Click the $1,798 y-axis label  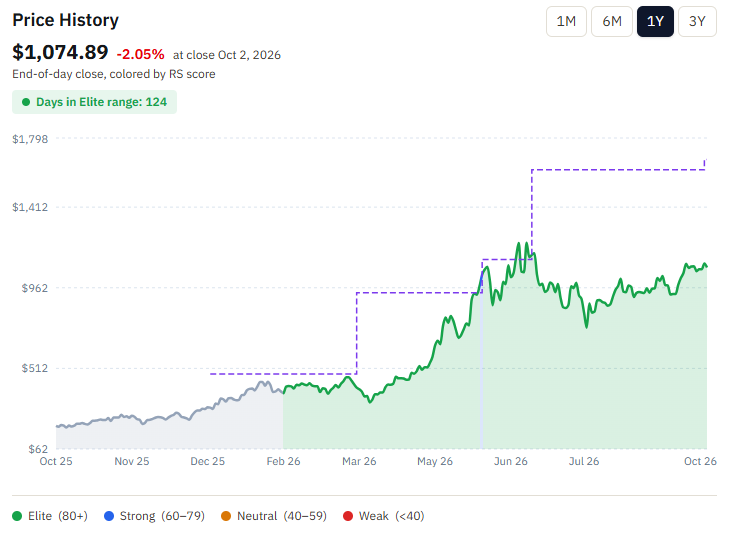click(x=30, y=139)
